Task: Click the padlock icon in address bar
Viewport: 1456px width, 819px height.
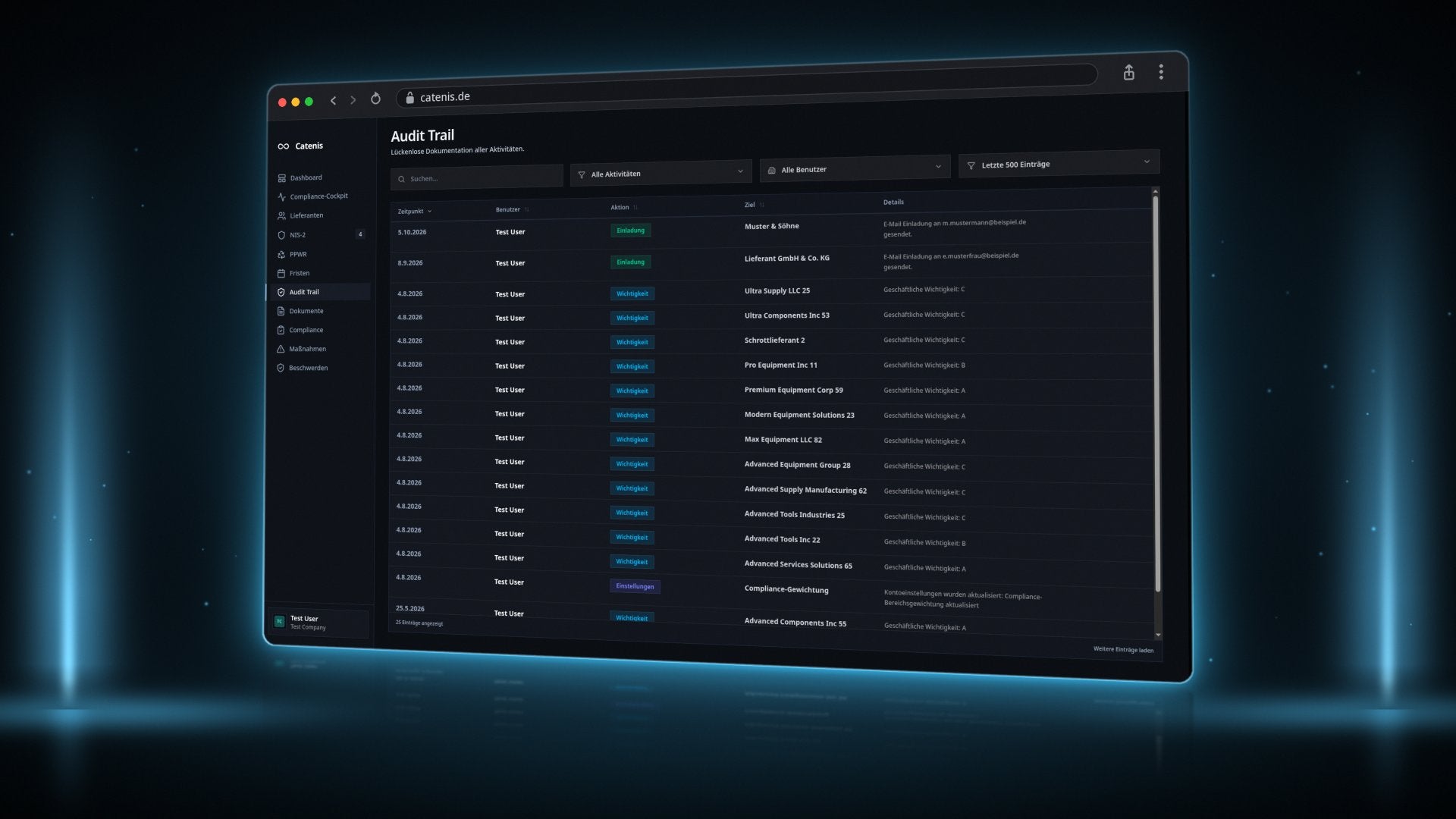Action: (x=409, y=97)
